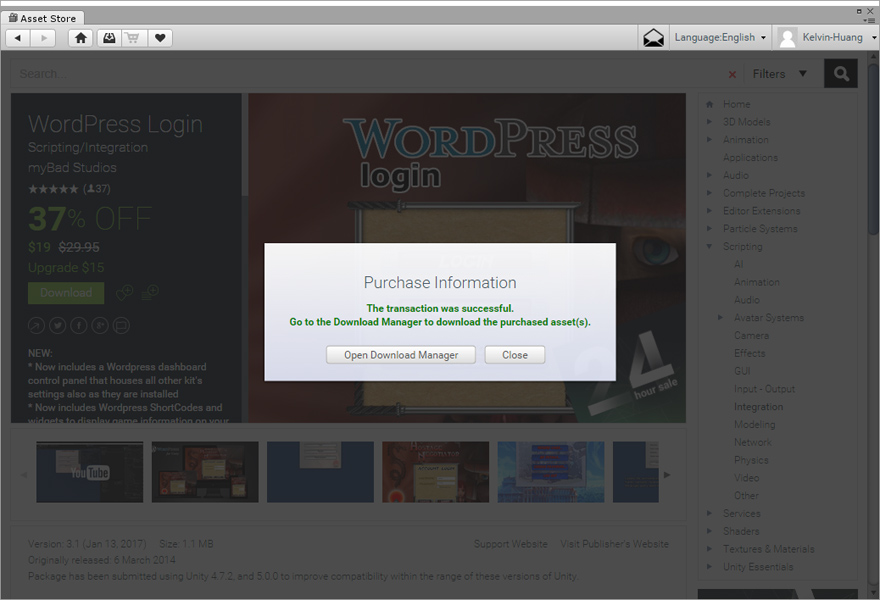Open the Hostage Negotiator thumbnail
This screenshot has width=880, height=600.
point(436,472)
